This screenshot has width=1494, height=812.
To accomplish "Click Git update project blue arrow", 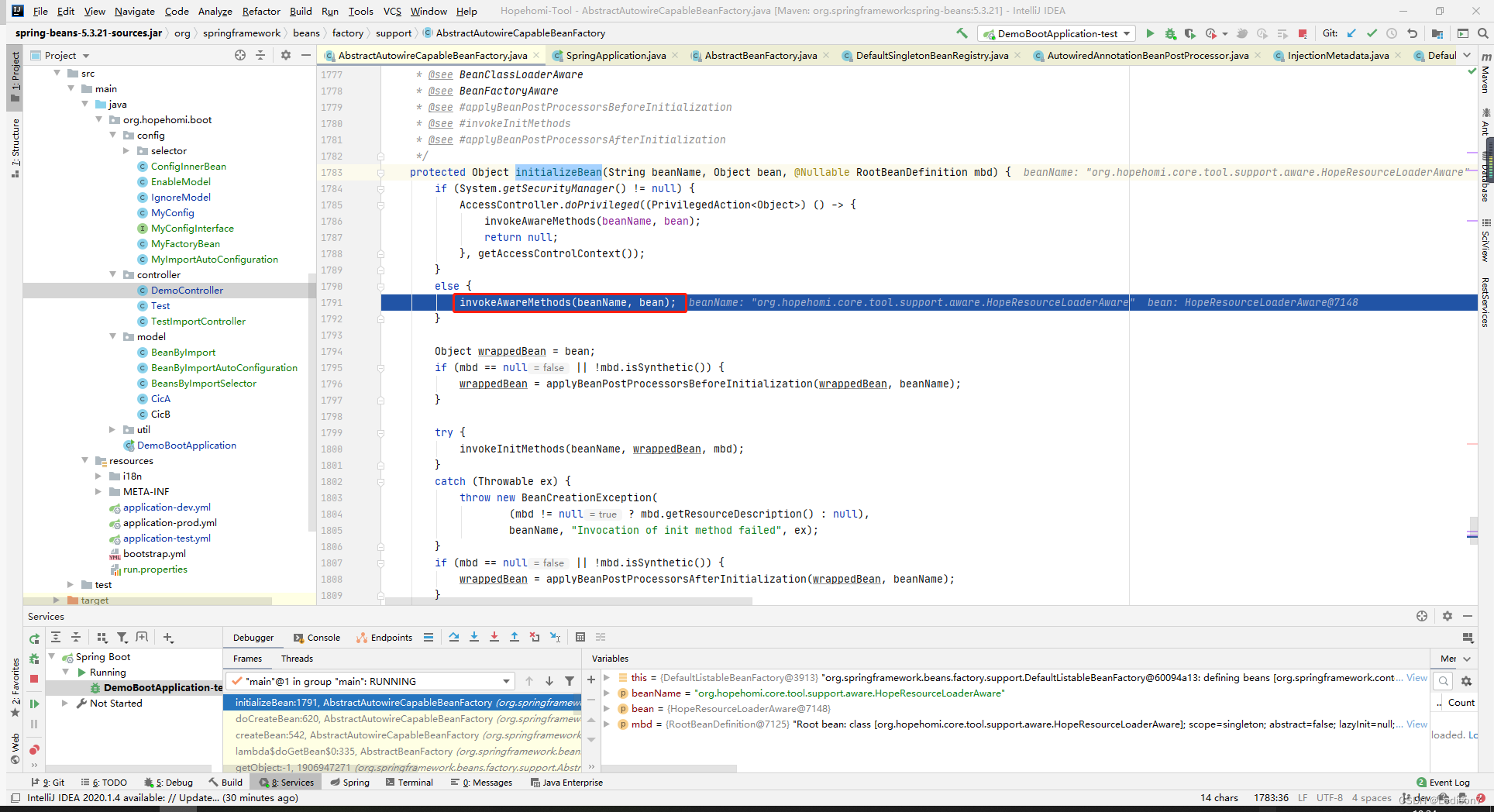I will (1351, 33).
